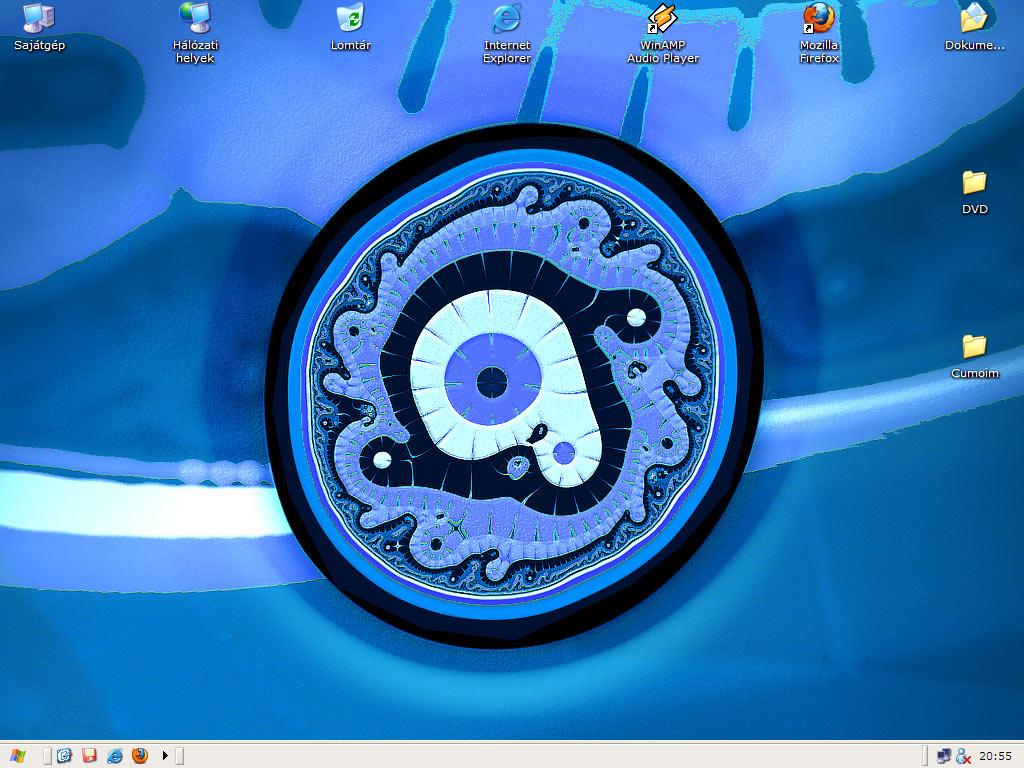
Task: Click the messenger tray icon with red X
Action: pos(963,756)
